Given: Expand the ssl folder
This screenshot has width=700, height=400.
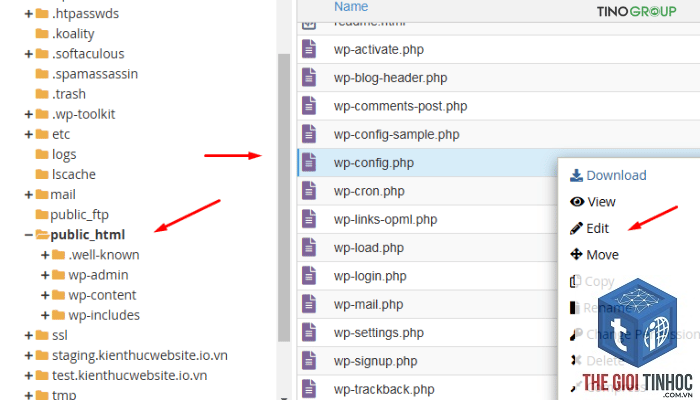Looking at the screenshot, I should click(x=29, y=335).
